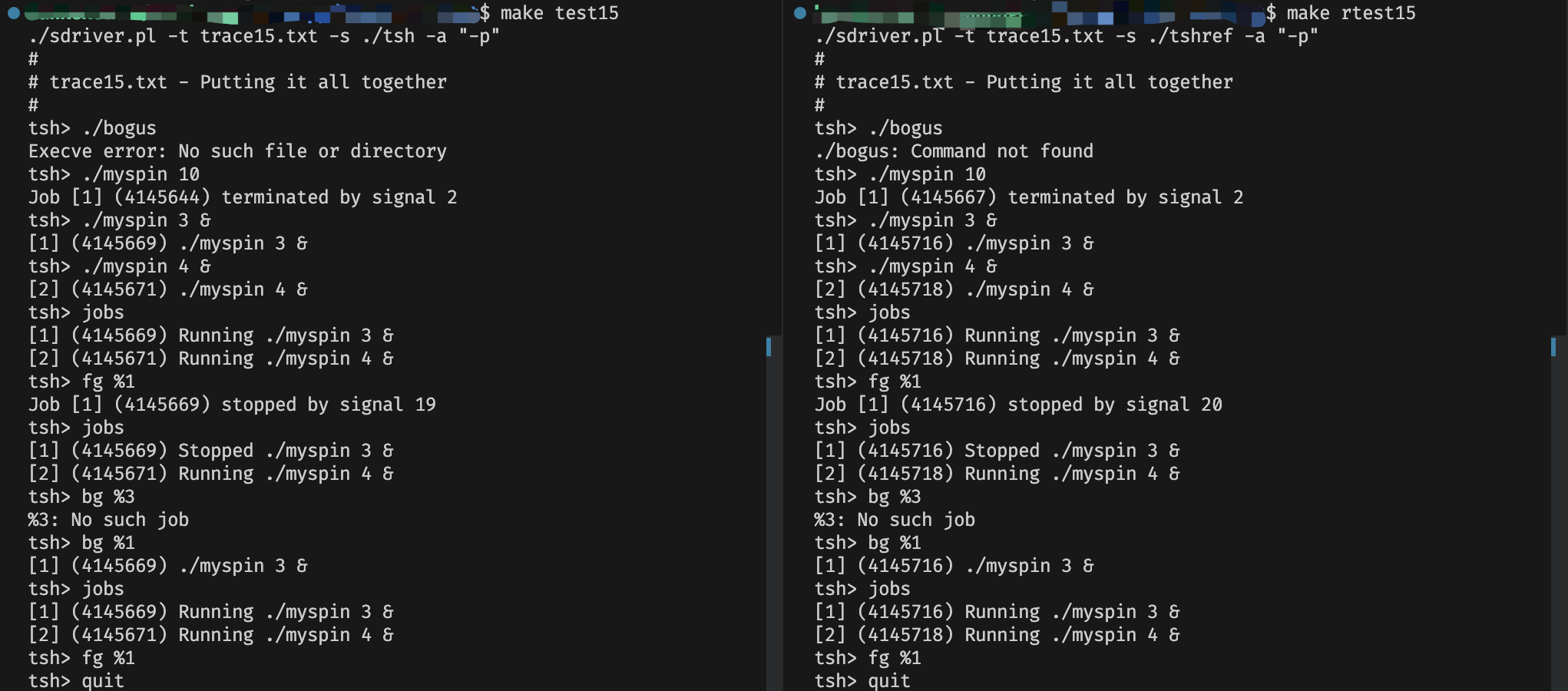Screen dimensions: 1568x691
Task: Click the '[1] (4145716) Stopped' job line
Action: point(997,451)
